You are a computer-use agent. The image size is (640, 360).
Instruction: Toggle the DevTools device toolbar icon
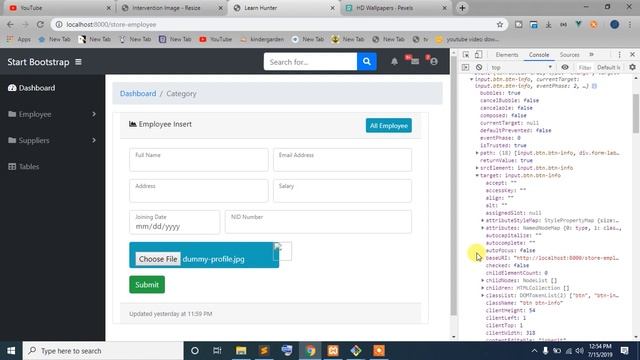click(478, 54)
